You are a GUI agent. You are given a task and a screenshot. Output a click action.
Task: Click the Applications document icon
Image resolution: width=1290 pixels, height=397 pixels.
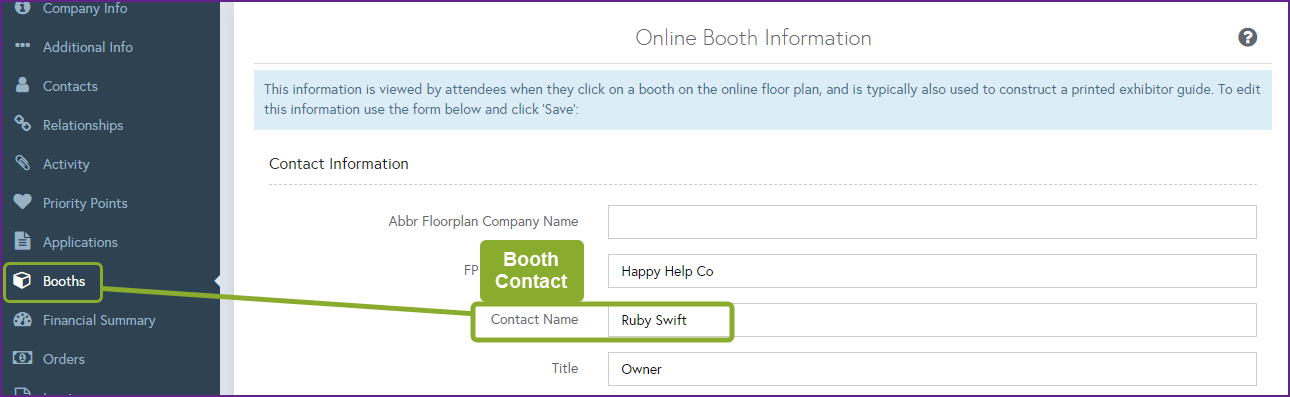[22, 242]
